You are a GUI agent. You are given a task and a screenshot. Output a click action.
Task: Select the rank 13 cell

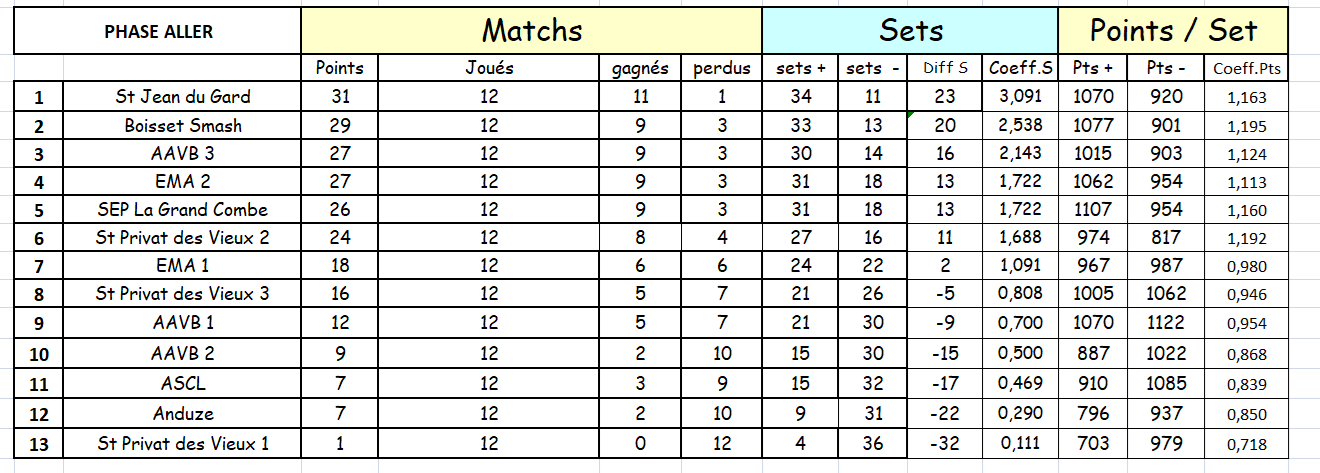pyautogui.click(x=39, y=443)
